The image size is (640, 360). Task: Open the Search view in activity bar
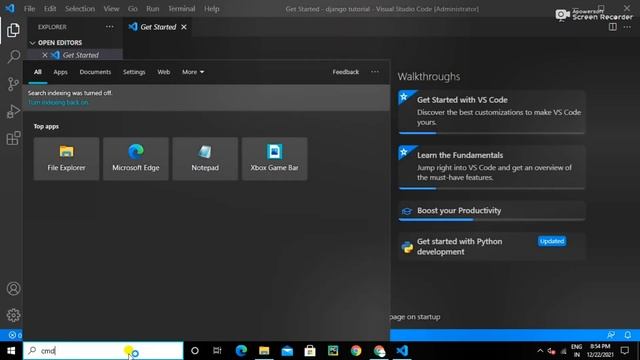[x=13, y=57]
